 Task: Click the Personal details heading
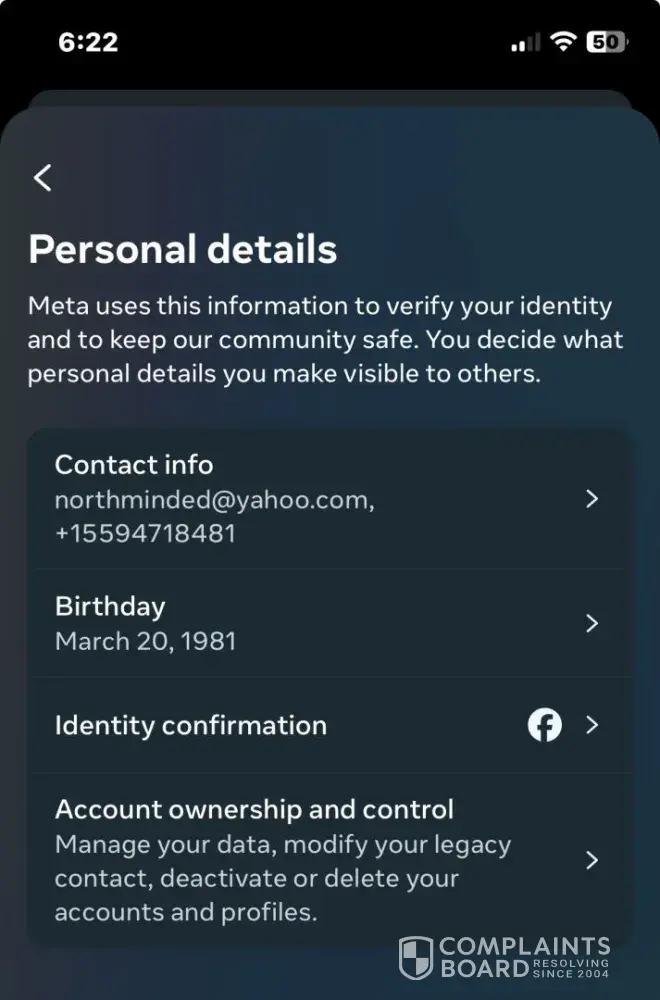click(x=182, y=249)
